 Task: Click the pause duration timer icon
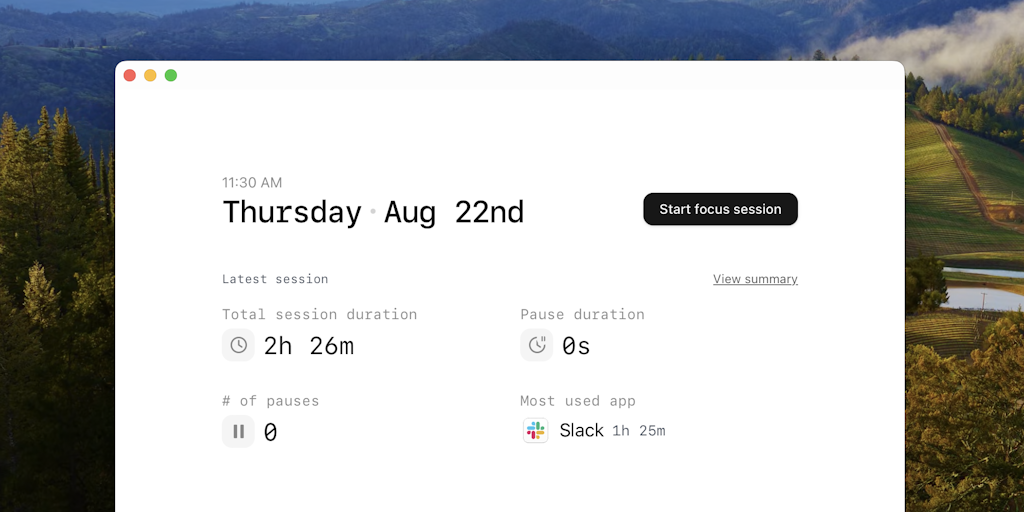[537, 345]
